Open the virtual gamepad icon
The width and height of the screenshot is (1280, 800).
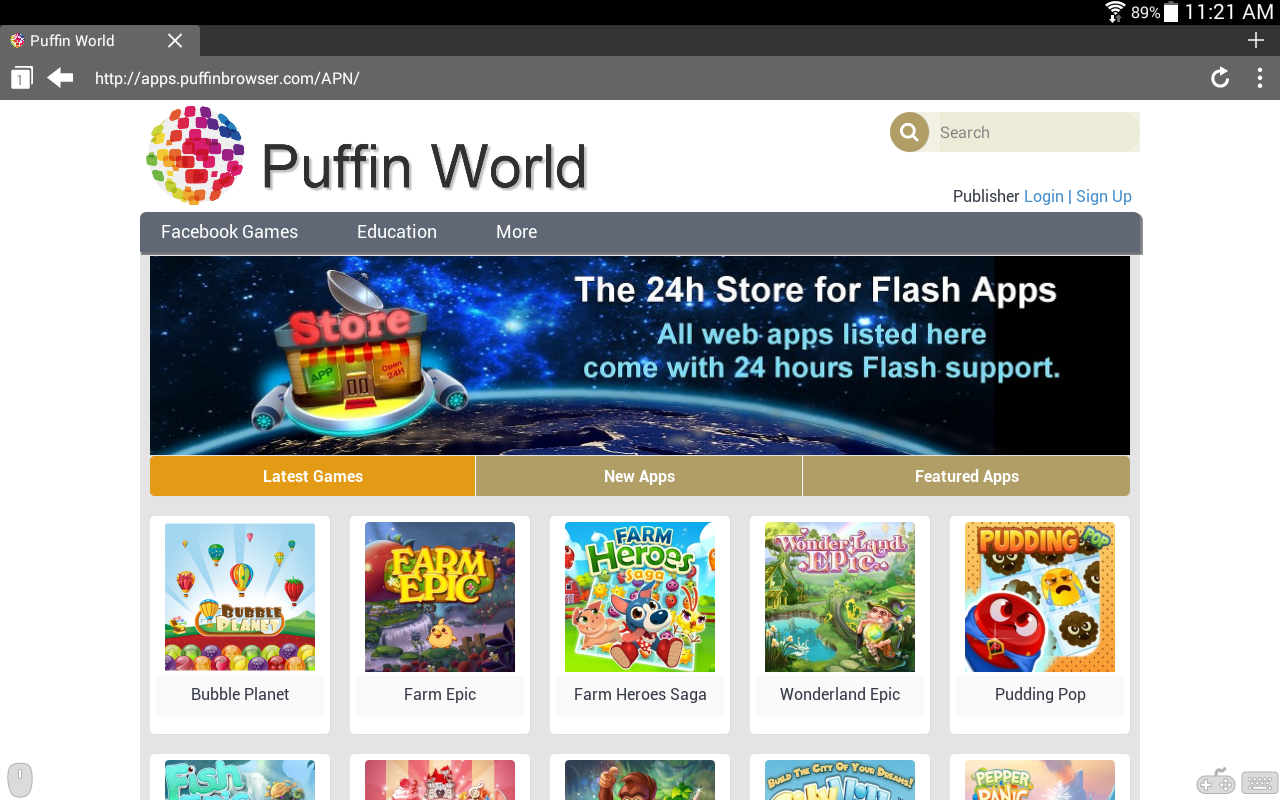tap(1216, 782)
